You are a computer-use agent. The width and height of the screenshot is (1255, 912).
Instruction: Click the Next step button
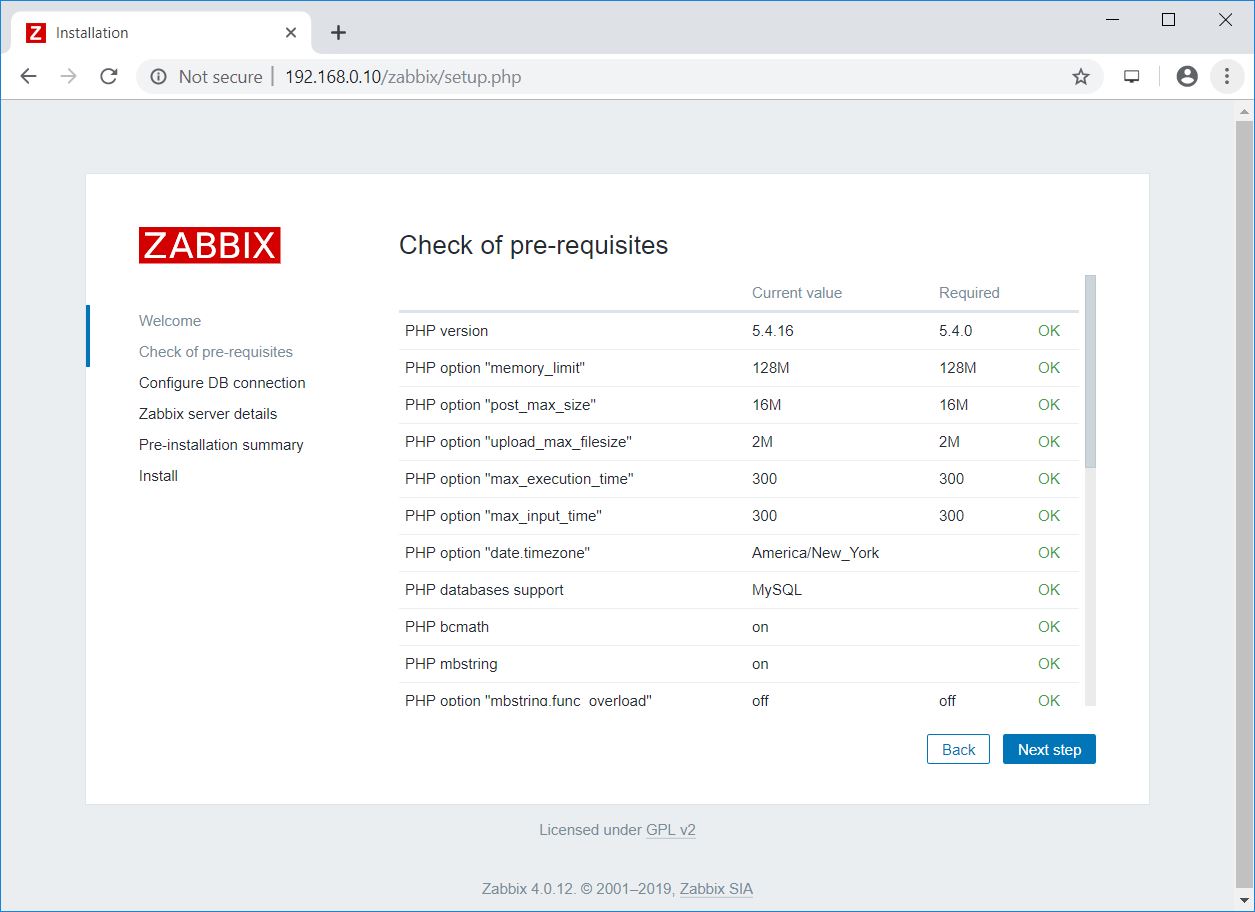1049,750
